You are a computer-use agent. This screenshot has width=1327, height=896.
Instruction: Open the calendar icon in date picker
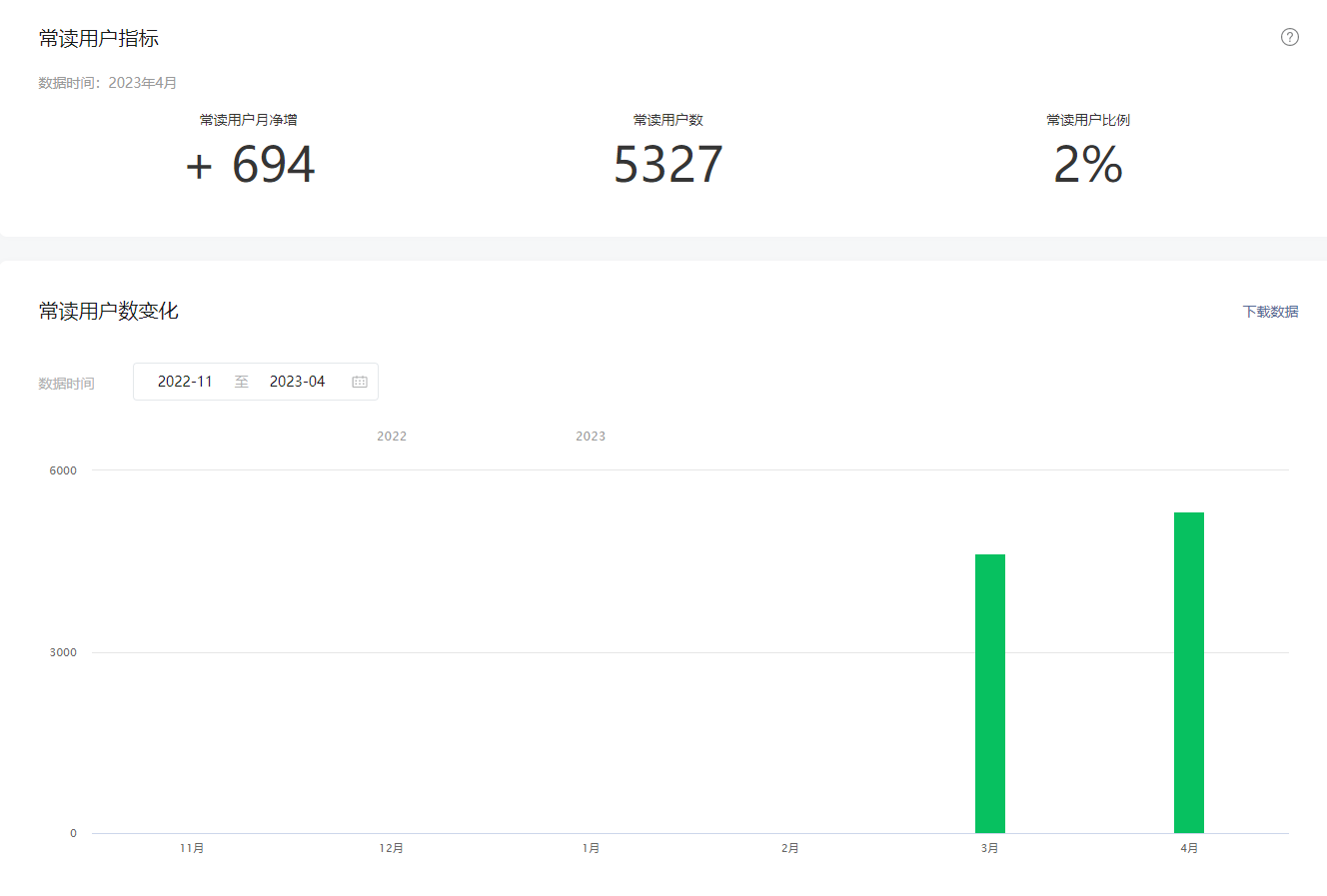coord(360,382)
